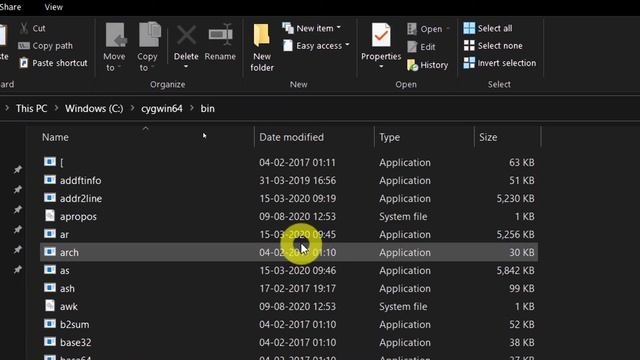Click the Select all icon
The height and width of the screenshot is (360, 640).
(x=469, y=28)
